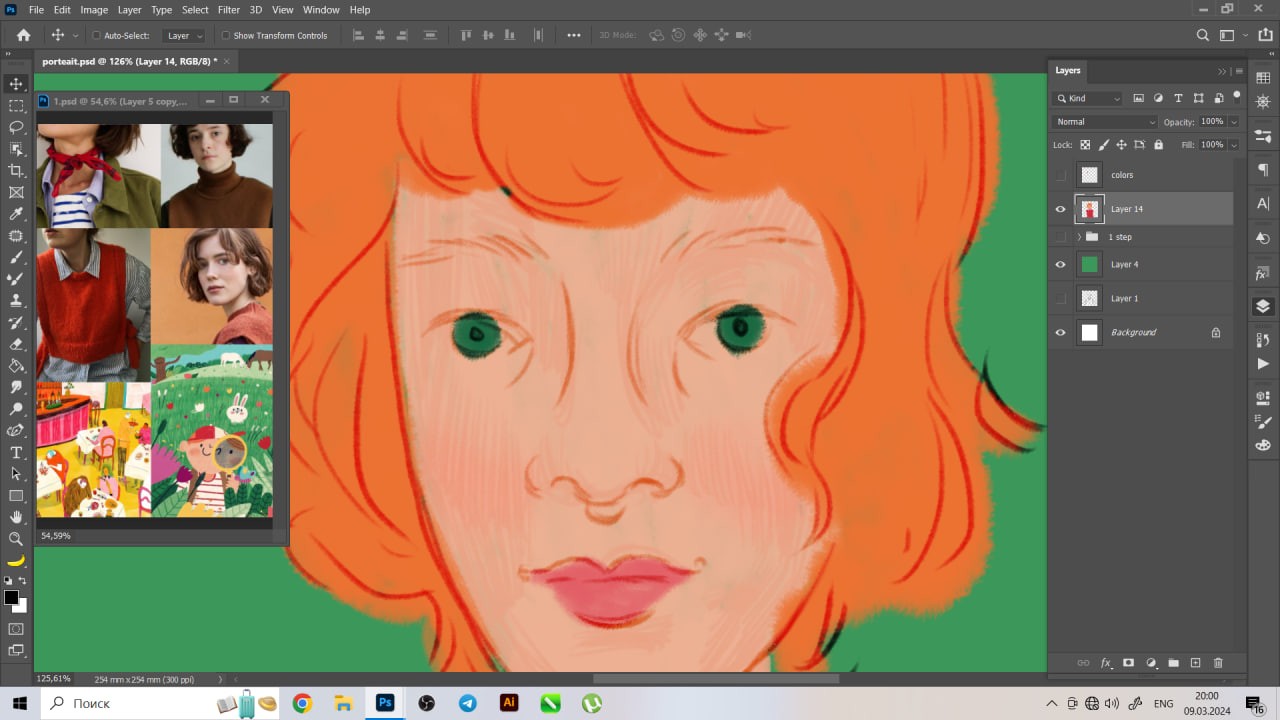1280x720 pixels.
Task: Click the ENG language indicator
Action: pyautogui.click(x=1163, y=703)
